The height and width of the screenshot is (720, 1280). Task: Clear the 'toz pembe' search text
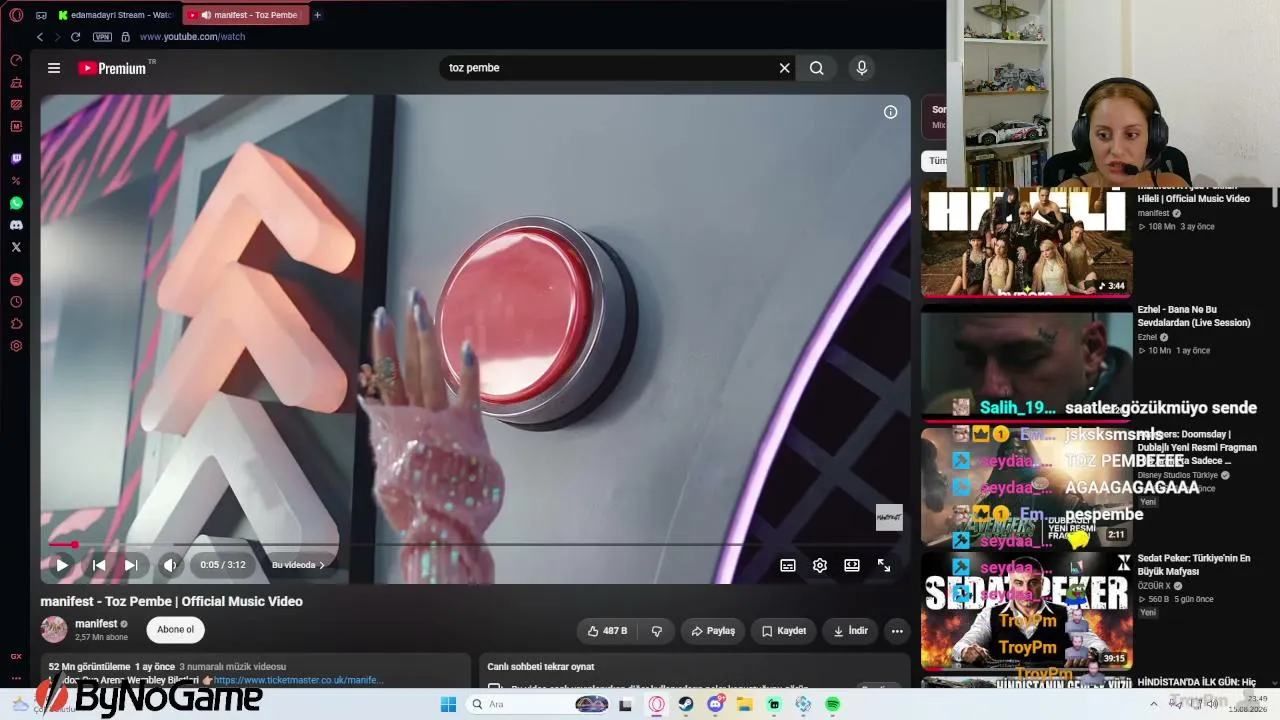point(785,68)
